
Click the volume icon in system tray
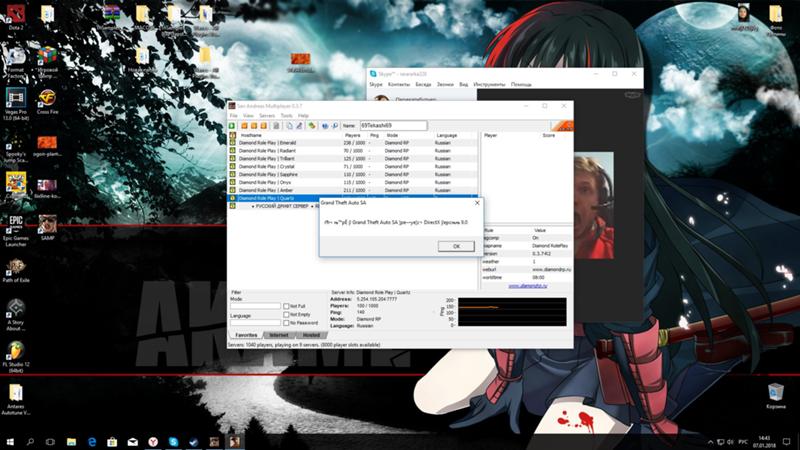click(x=730, y=442)
